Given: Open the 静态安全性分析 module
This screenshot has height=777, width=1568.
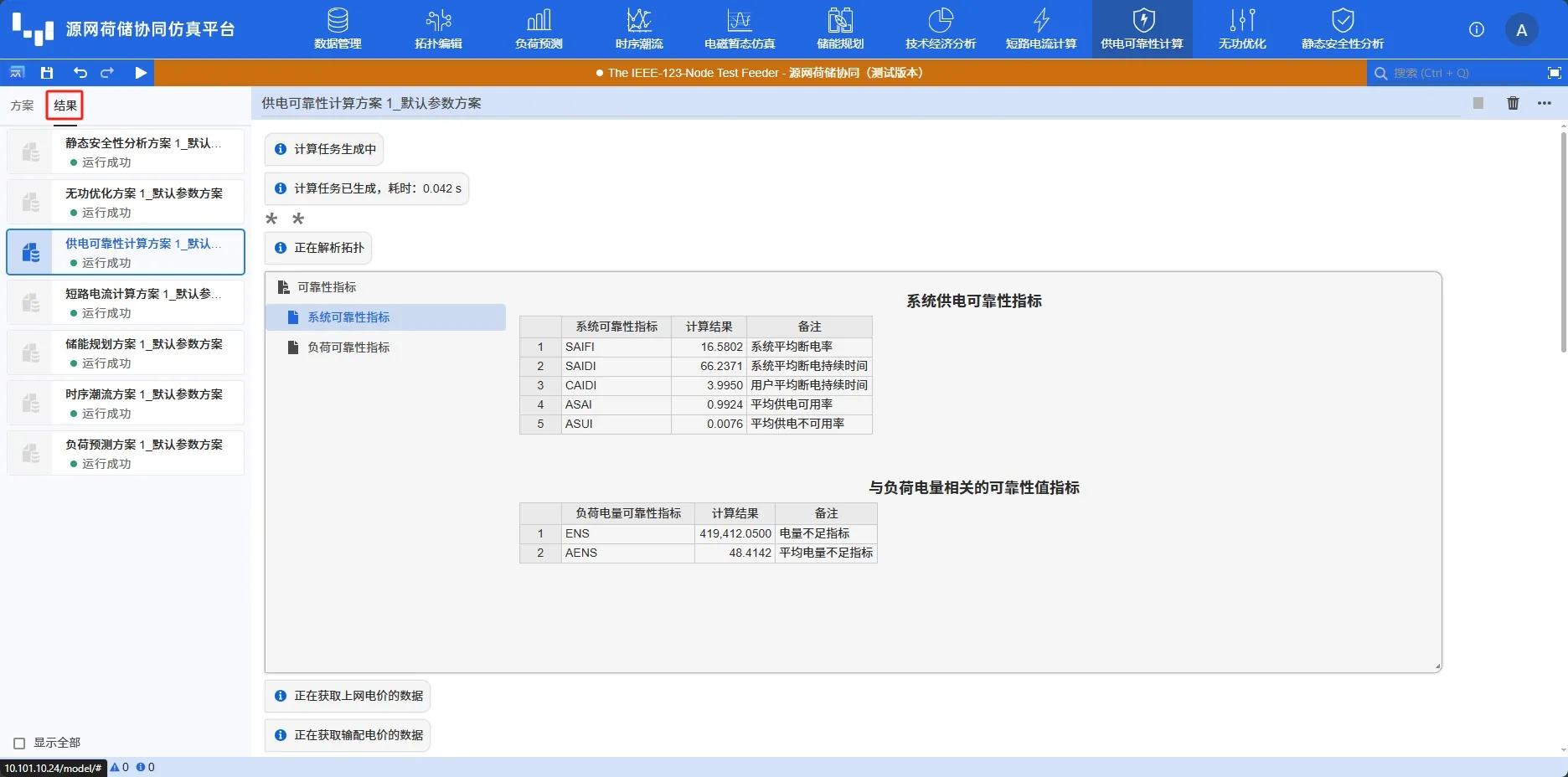Looking at the screenshot, I should tap(1343, 29).
